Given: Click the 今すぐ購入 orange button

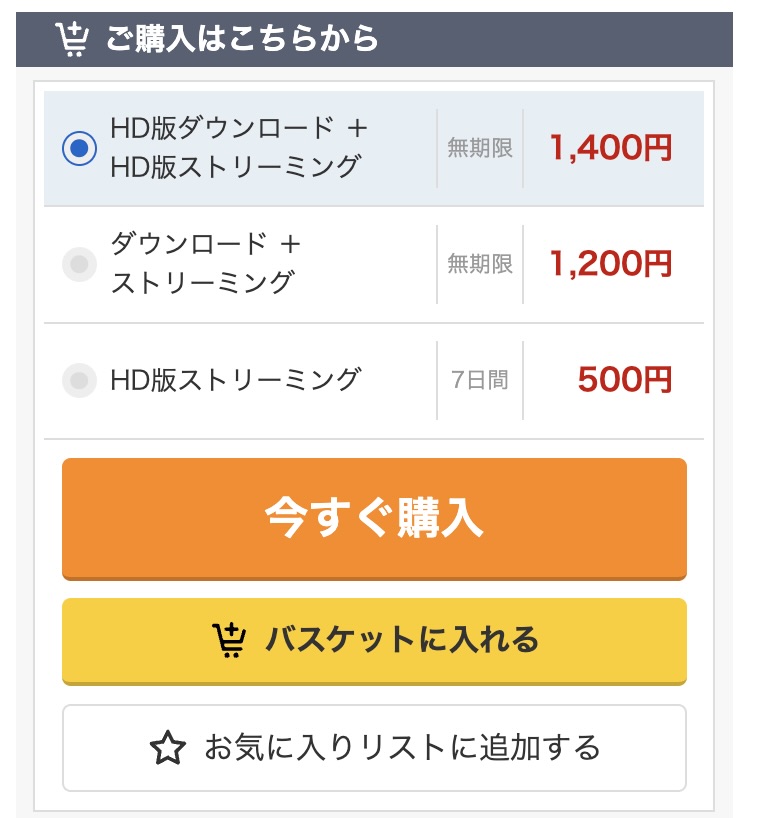Looking at the screenshot, I should (x=374, y=519).
